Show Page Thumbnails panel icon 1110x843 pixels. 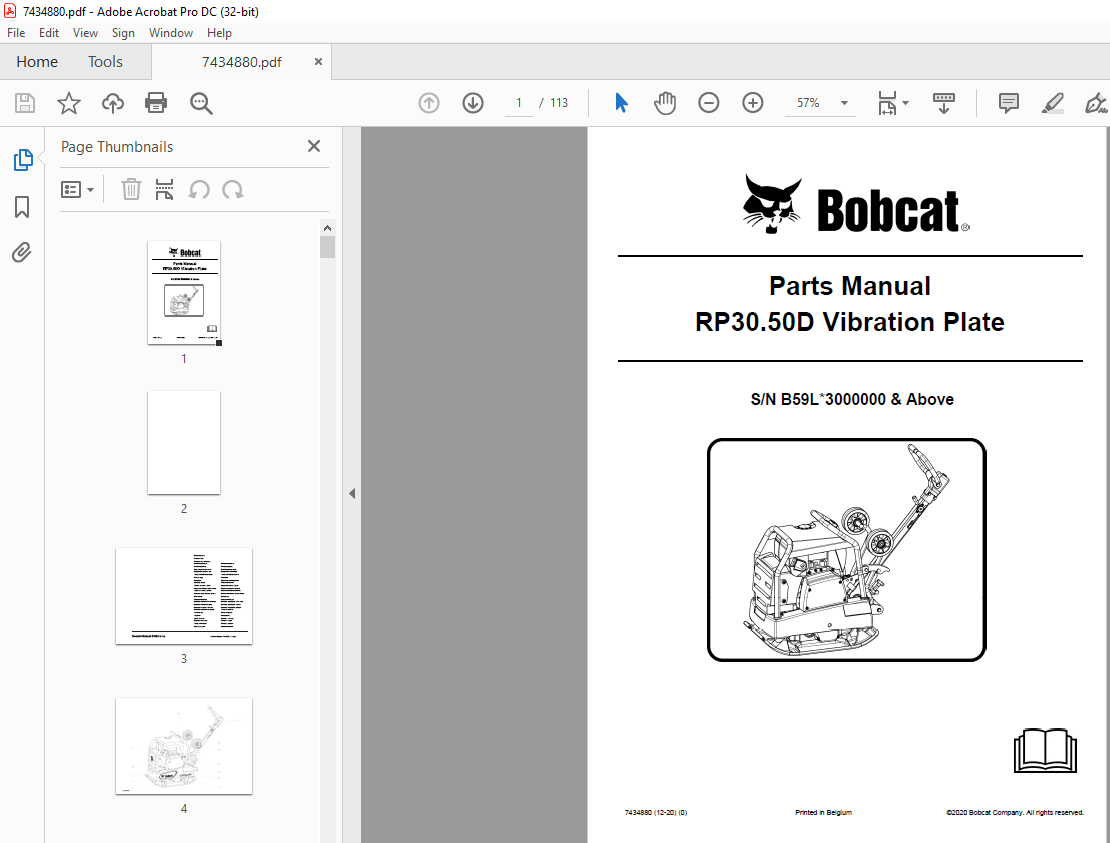23,160
